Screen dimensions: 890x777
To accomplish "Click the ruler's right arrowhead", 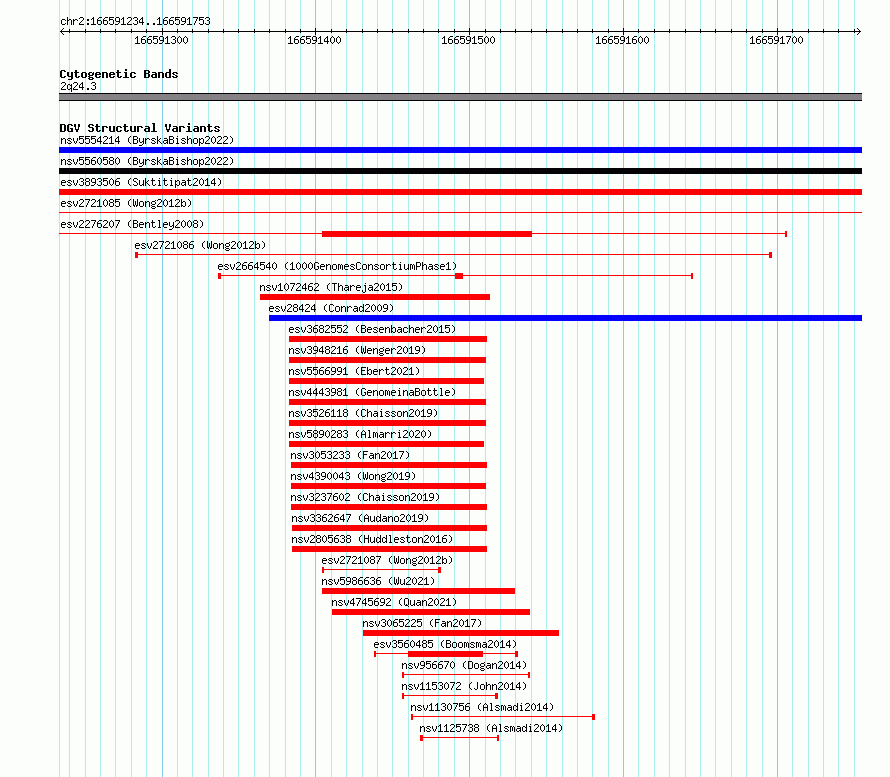I will pos(858,32).
